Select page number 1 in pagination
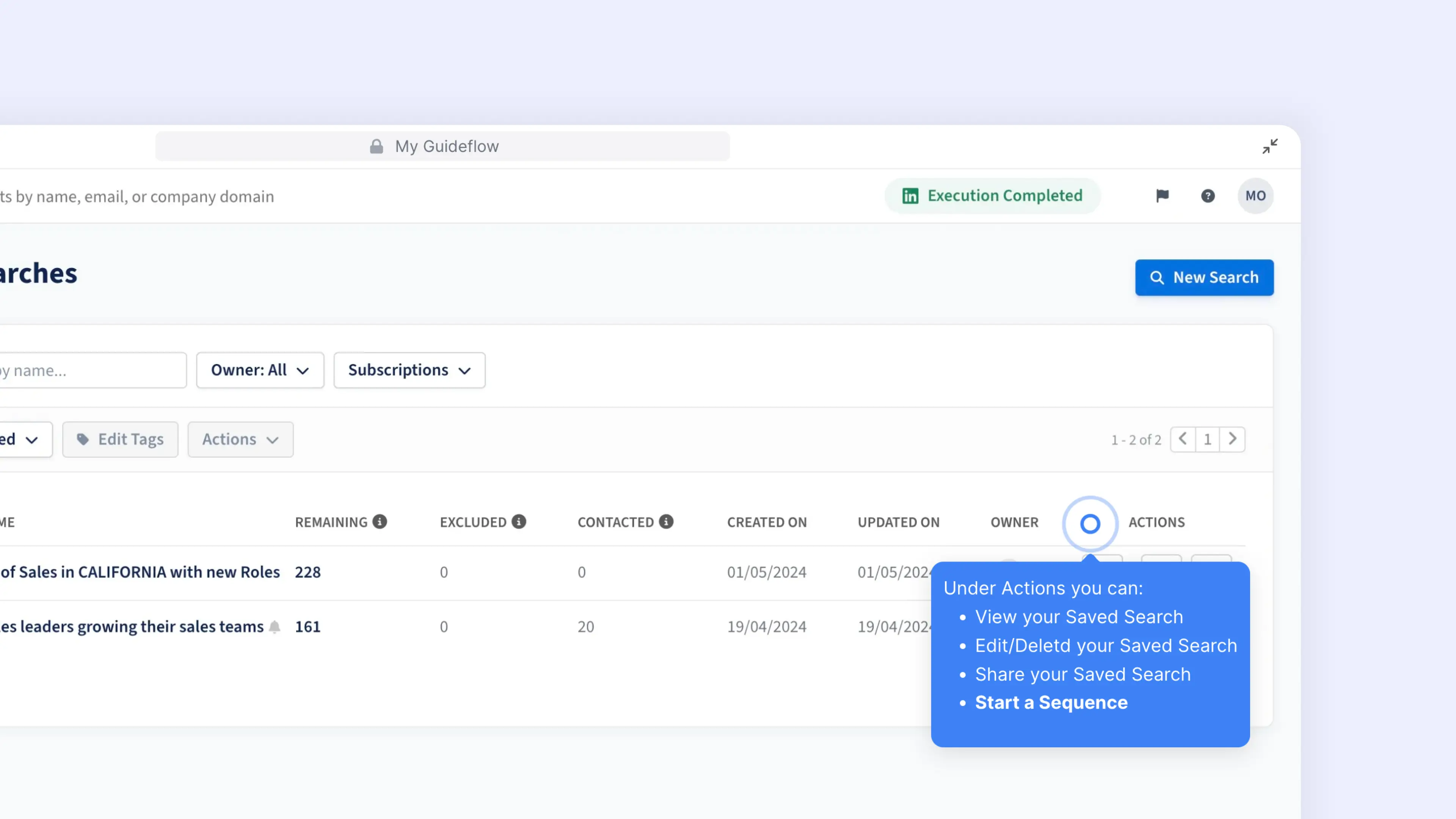 click(1207, 439)
